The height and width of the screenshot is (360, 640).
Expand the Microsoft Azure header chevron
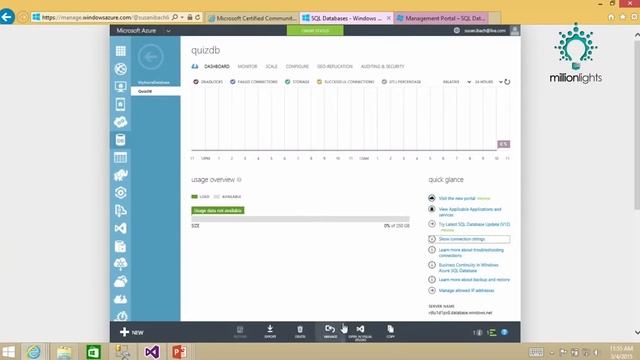click(168, 31)
